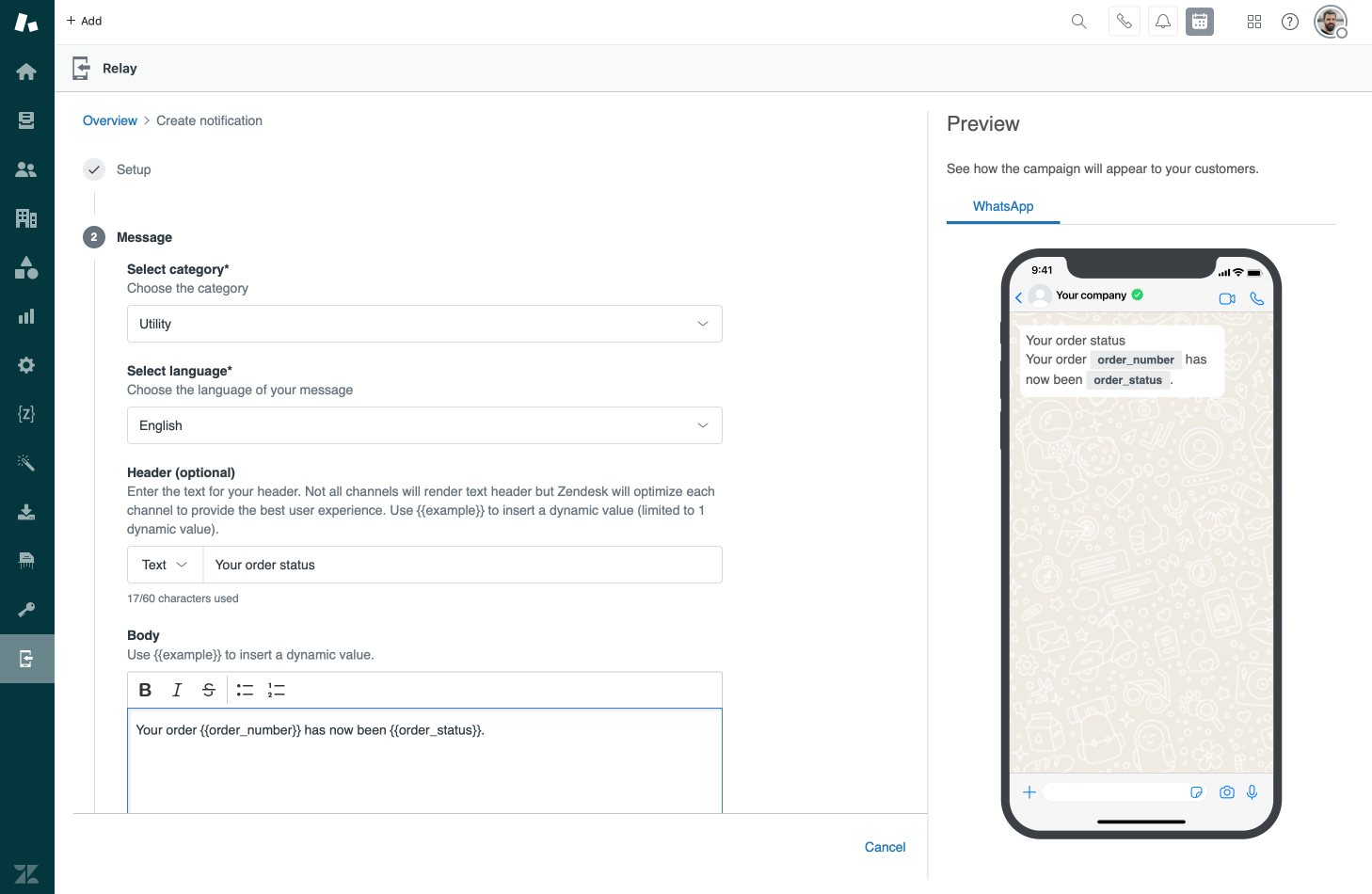The height and width of the screenshot is (894, 1372).
Task: Open notifications bell icon
Action: [1163, 22]
